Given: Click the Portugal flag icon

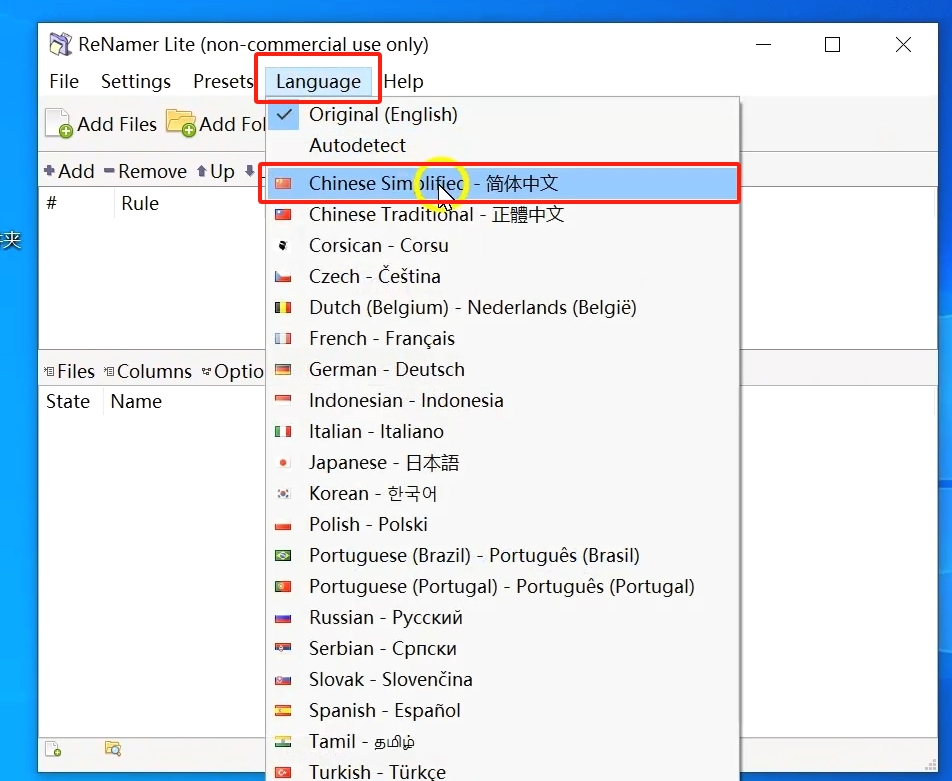Looking at the screenshot, I should 283,586.
